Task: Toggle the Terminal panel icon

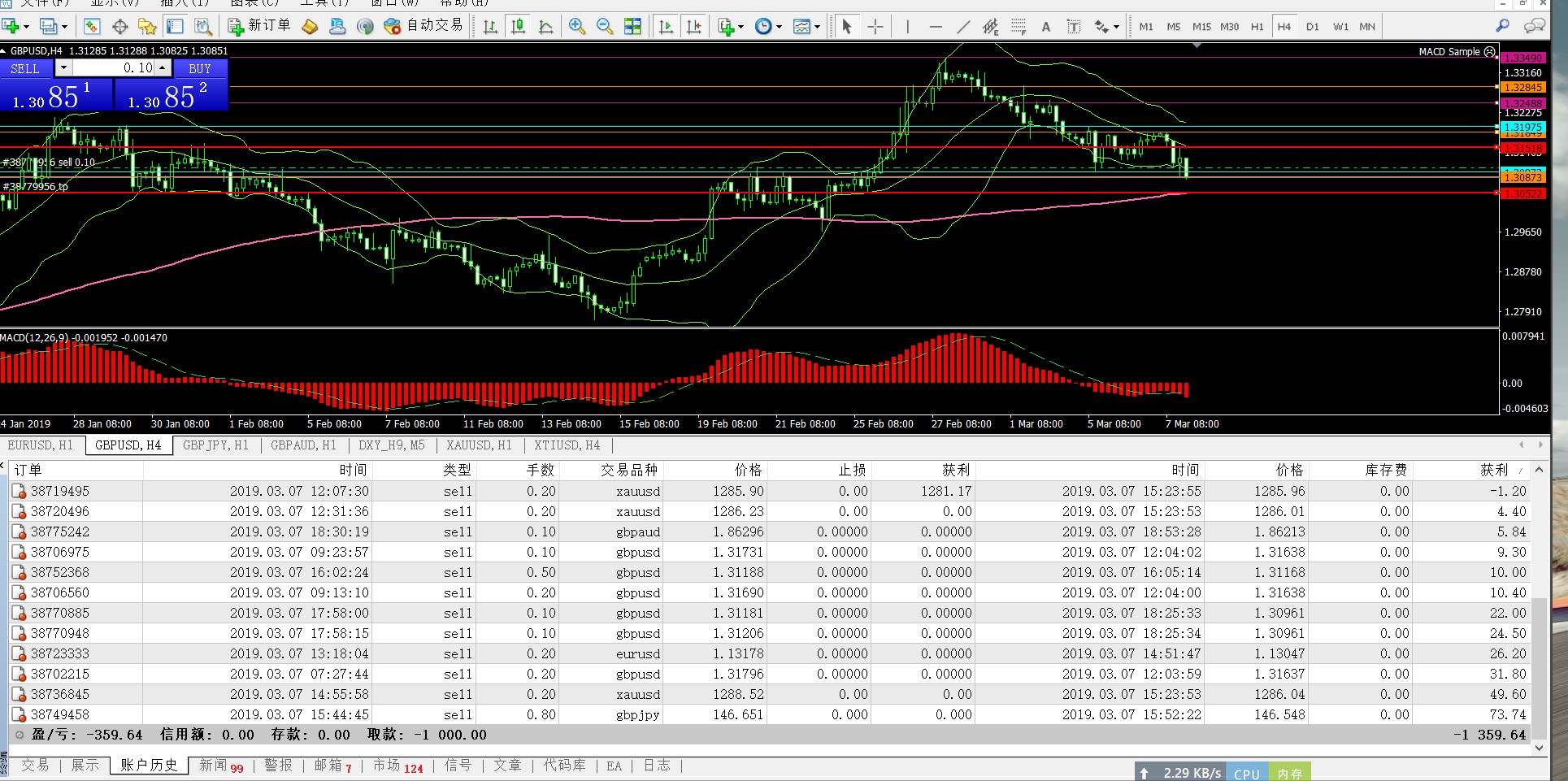Action: (x=175, y=27)
